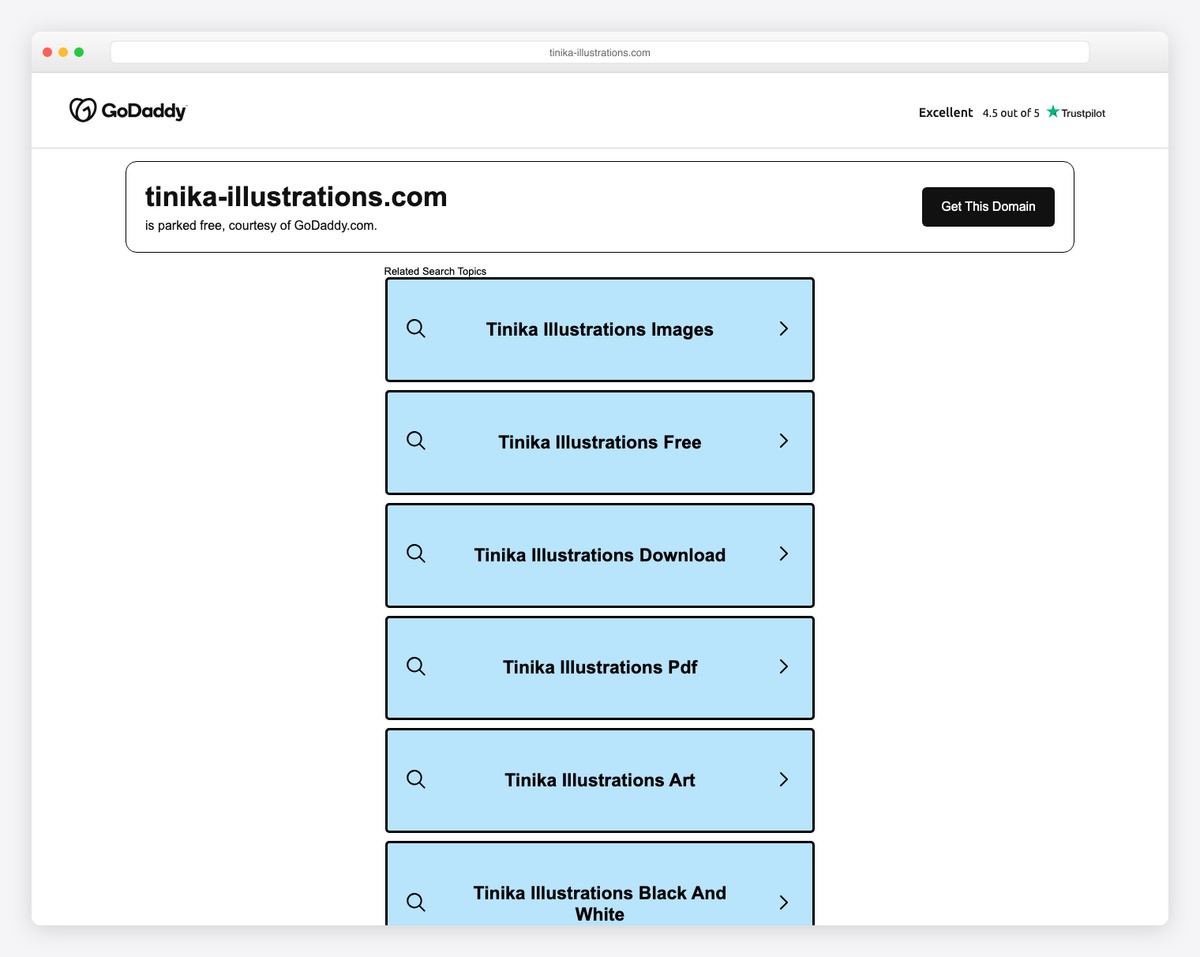
Task: Click the Get This Domain button
Action: click(988, 206)
